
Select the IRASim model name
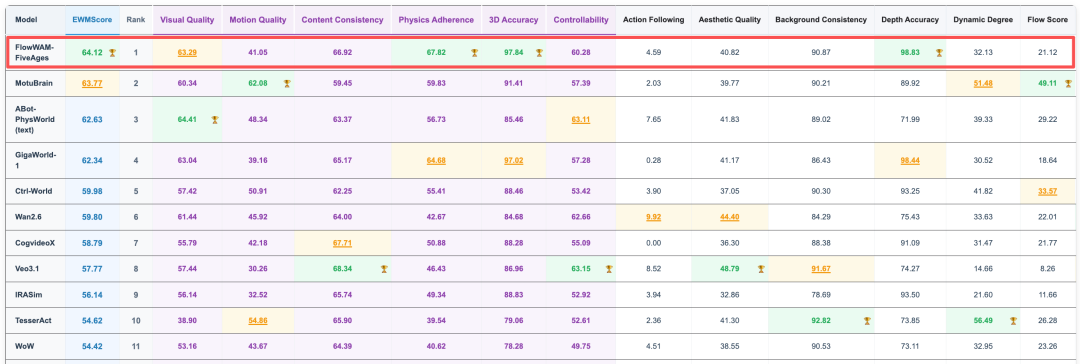pos(28,294)
